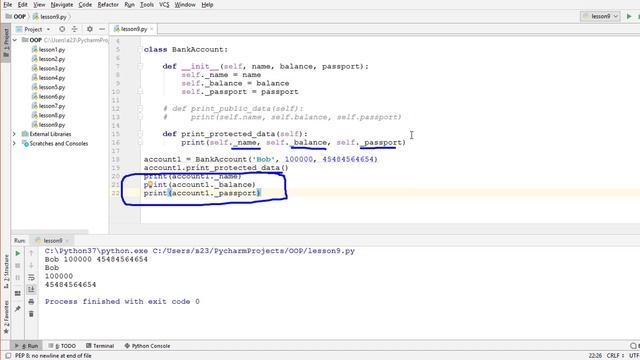
Task: Open the Refactor menu
Action: [x=108, y=5]
